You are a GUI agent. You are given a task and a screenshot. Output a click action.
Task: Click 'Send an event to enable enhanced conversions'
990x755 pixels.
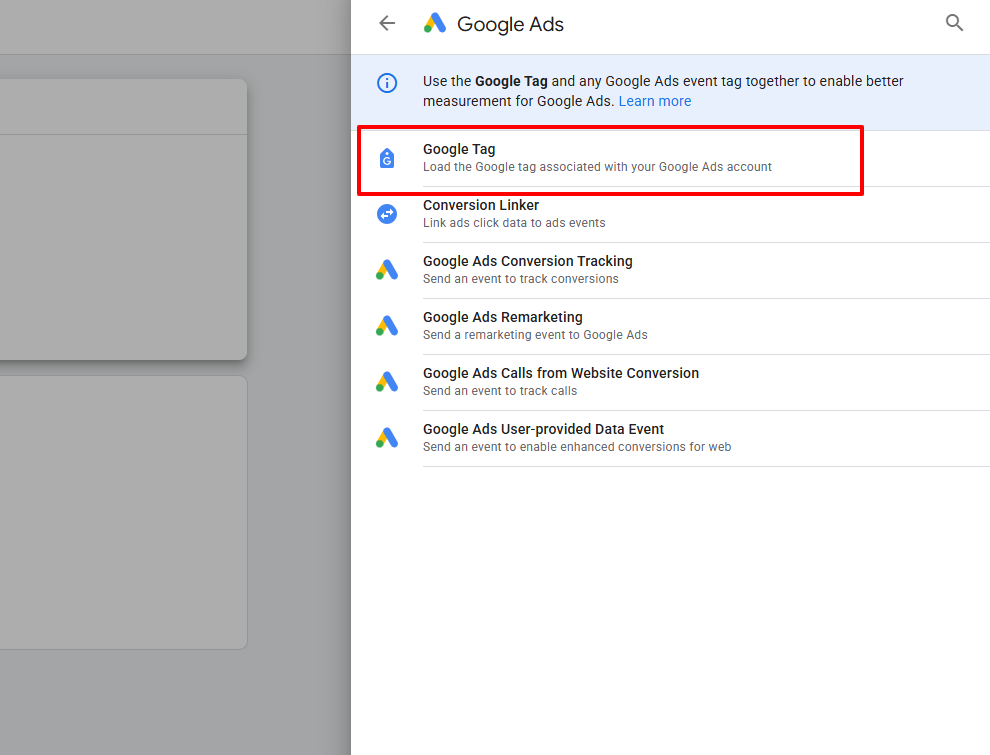[x=577, y=447]
